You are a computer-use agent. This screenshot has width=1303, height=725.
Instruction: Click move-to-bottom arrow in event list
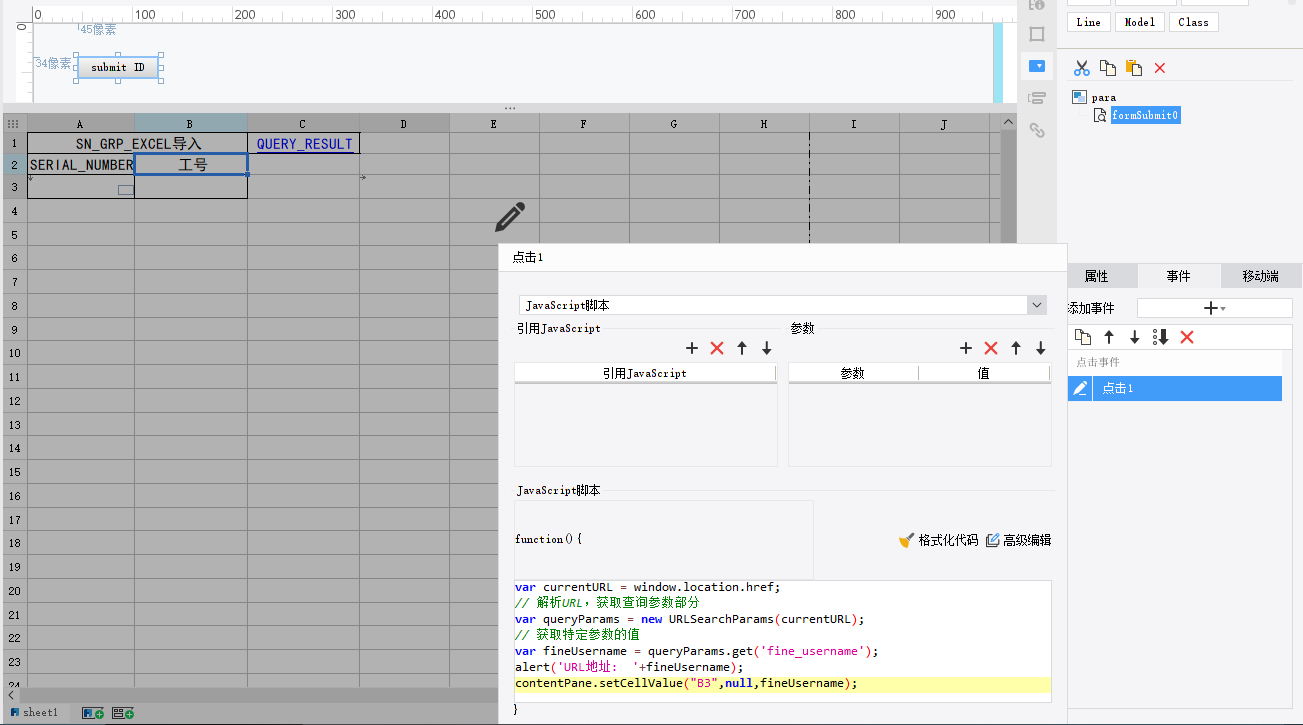[x=1161, y=337]
